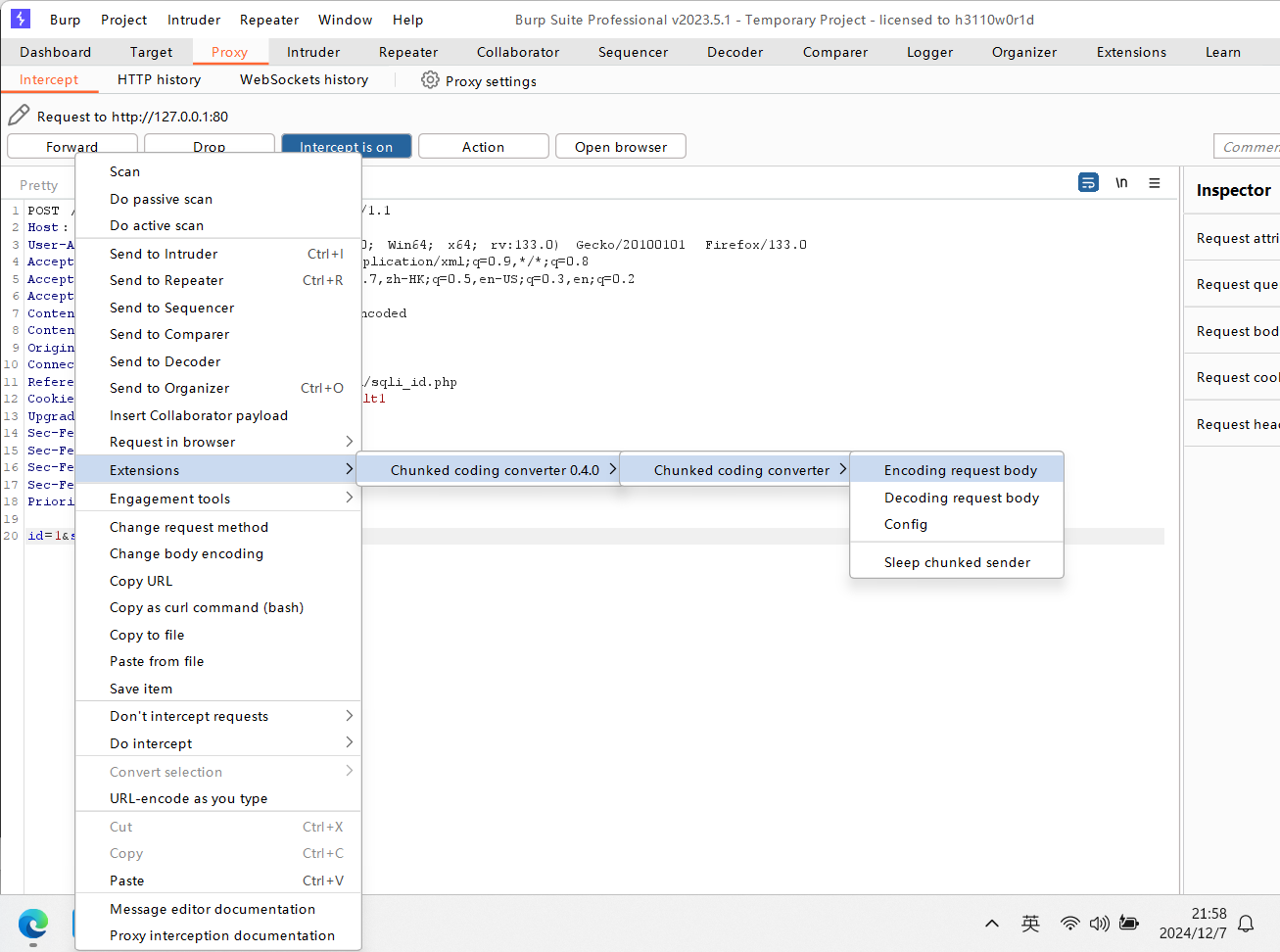Open the Project menu

[x=124, y=20]
